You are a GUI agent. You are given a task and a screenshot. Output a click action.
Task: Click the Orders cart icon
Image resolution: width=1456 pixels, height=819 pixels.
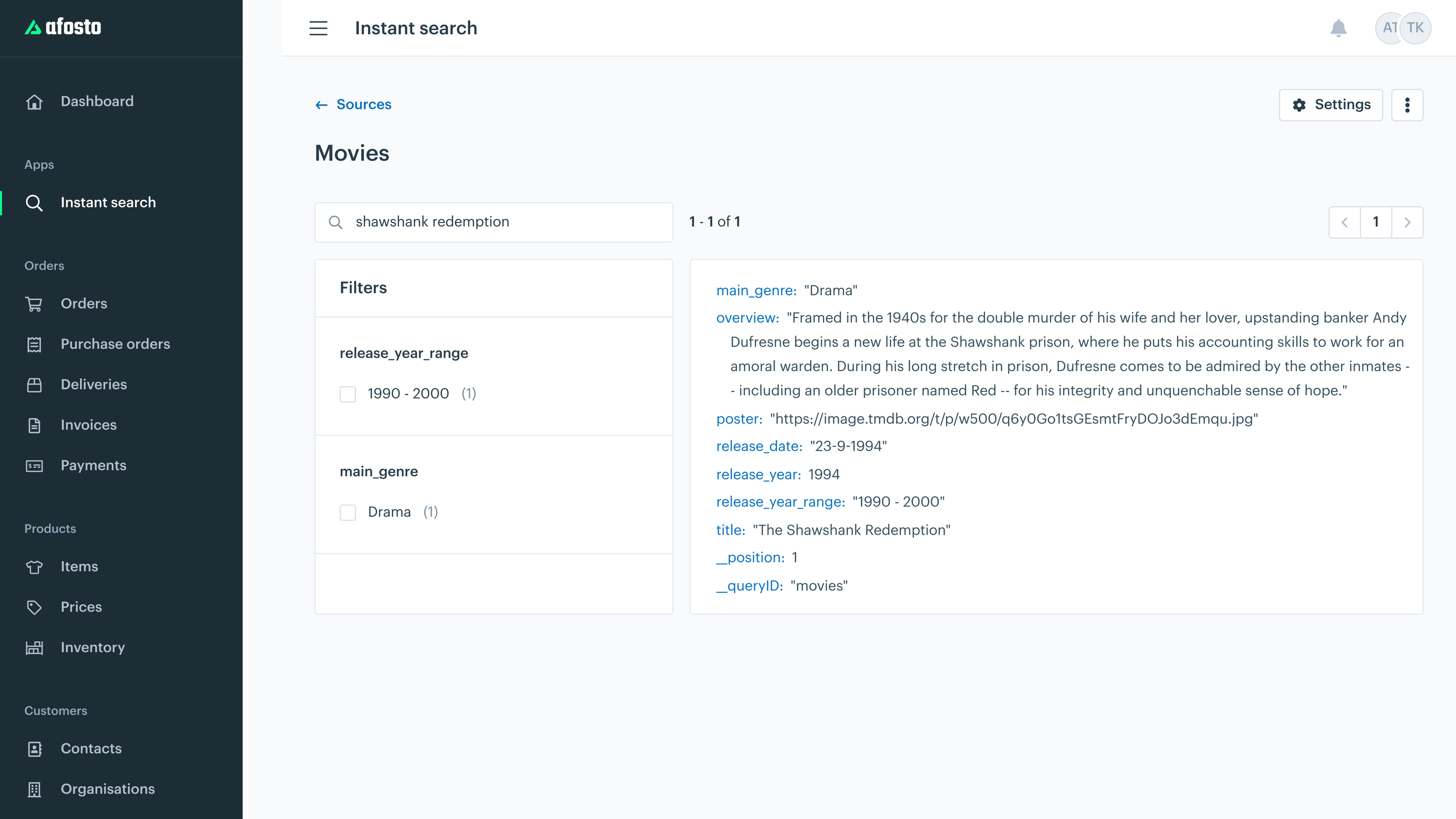[34, 304]
